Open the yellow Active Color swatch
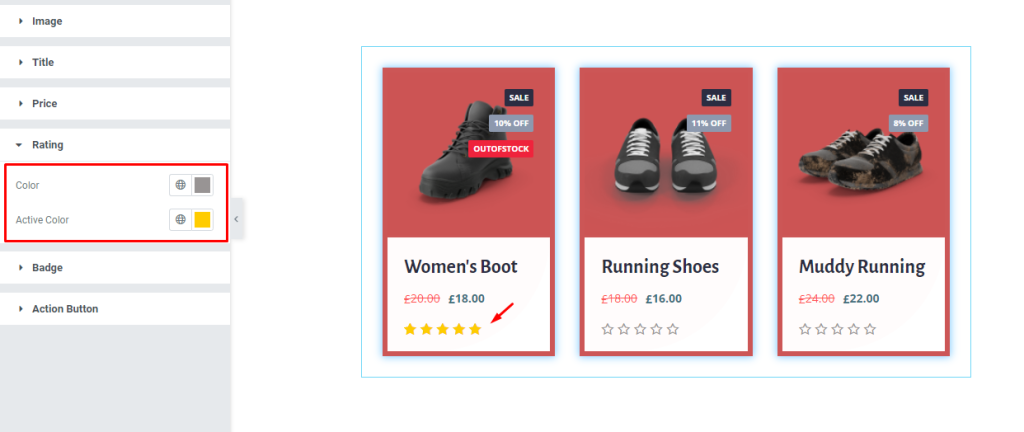1024x432 pixels. point(202,220)
